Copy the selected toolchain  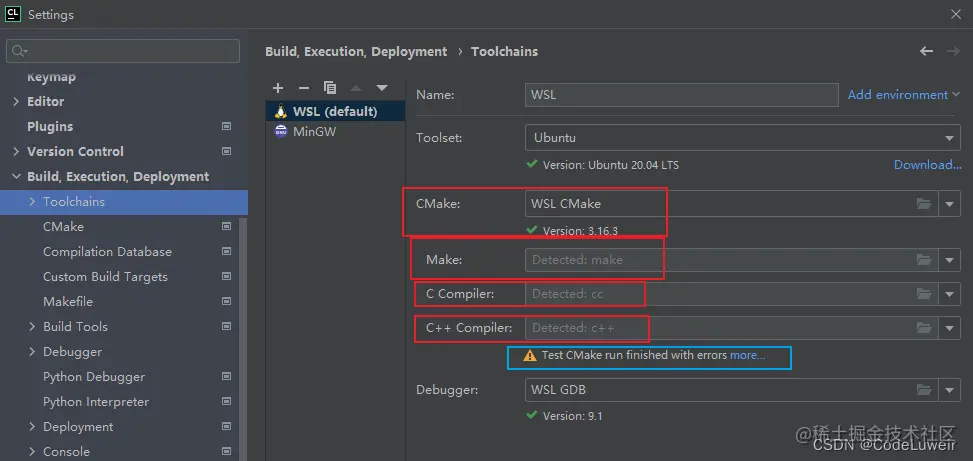pos(330,88)
